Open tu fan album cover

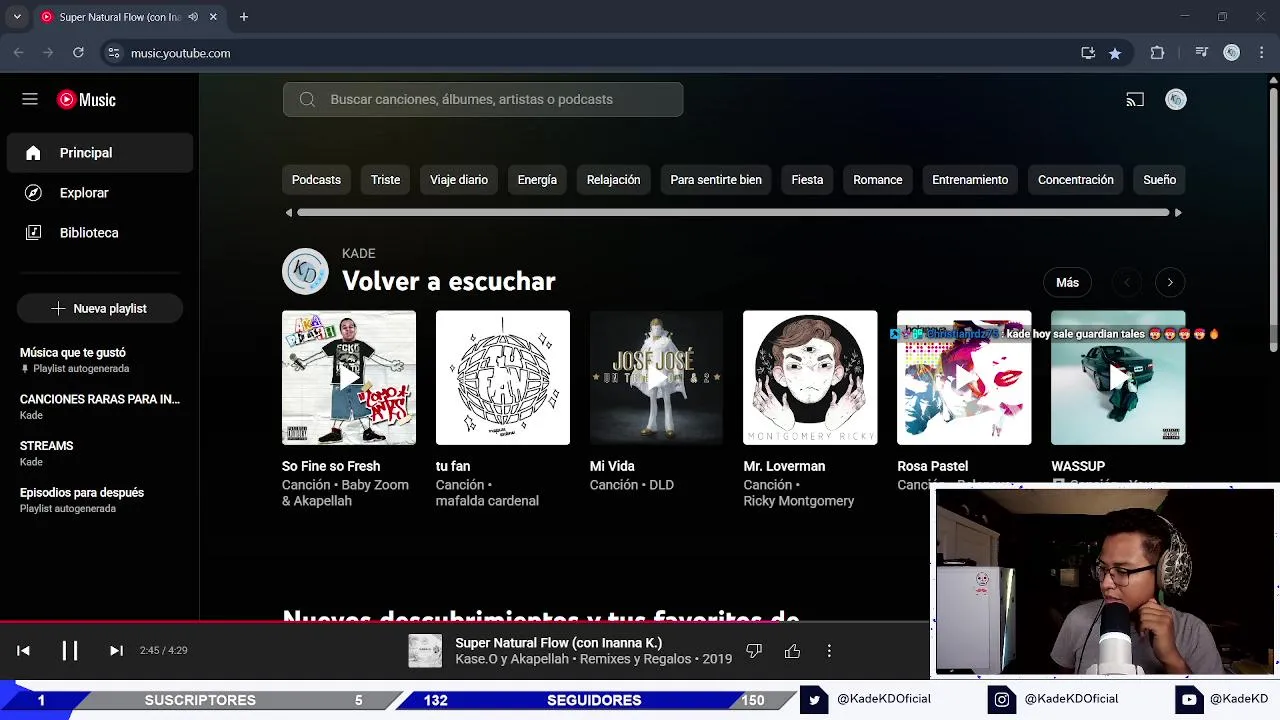(x=503, y=378)
